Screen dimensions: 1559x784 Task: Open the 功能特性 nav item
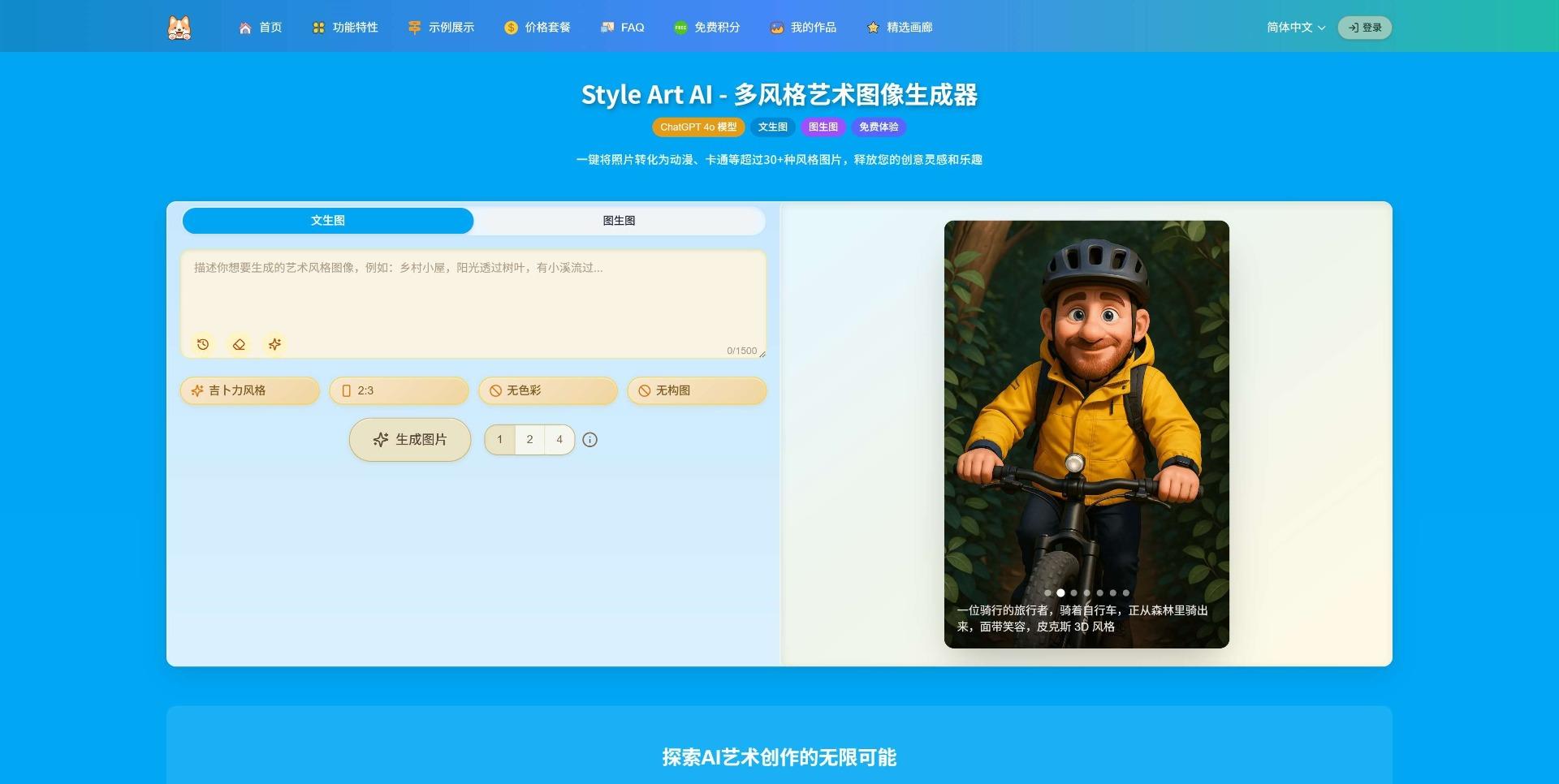click(345, 28)
